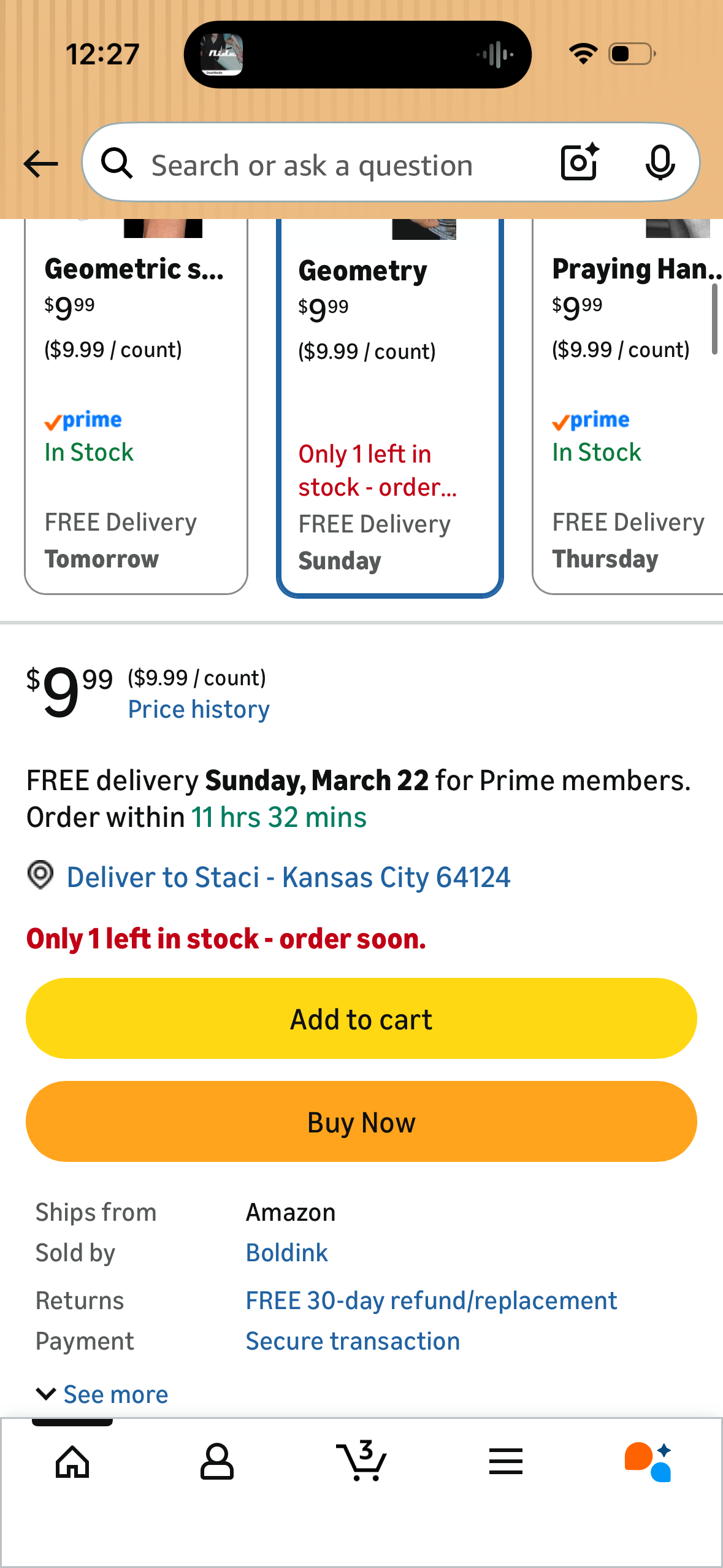Open the Price history link
Screen dimensions: 723x1568
pos(199,709)
